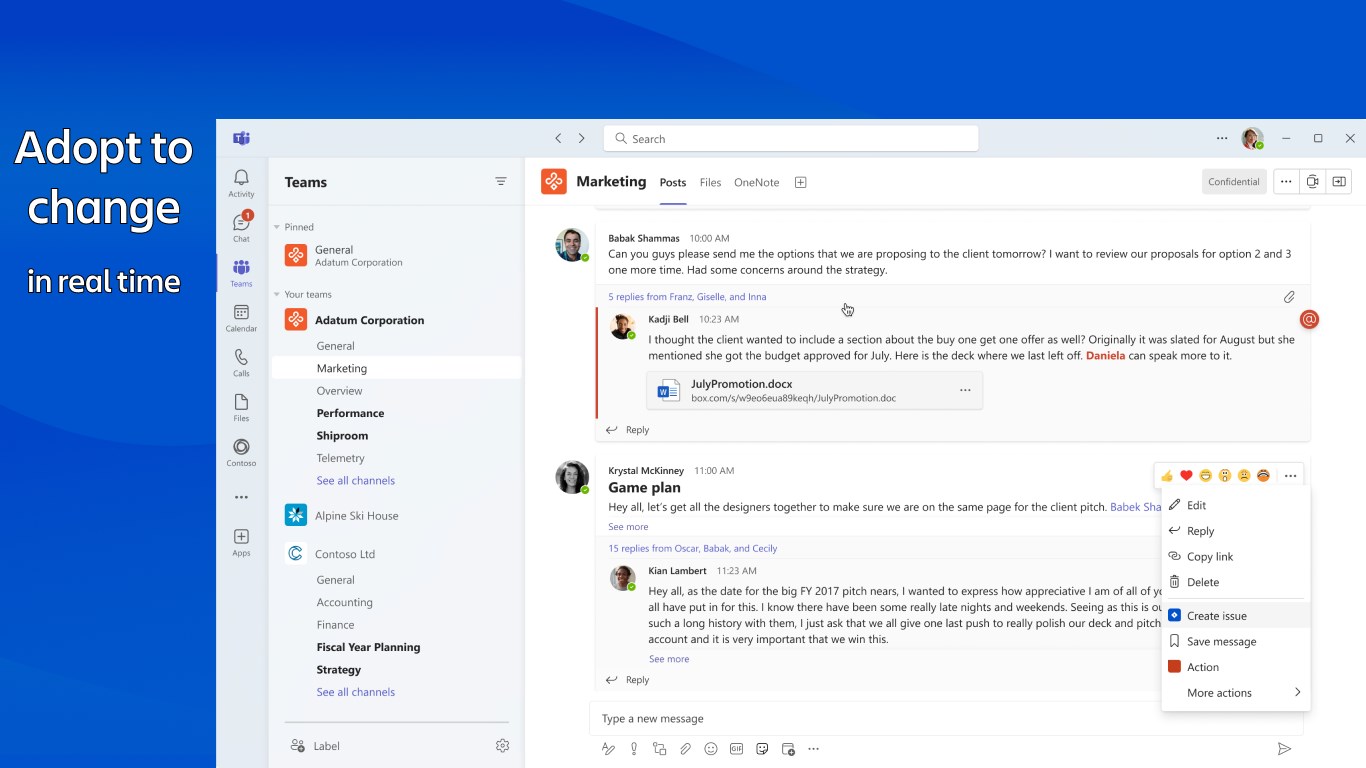The height and width of the screenshot is (768, 1366).
Task: Open the sticker picker in the compose toolbar
Action: [x=762, y=749]
